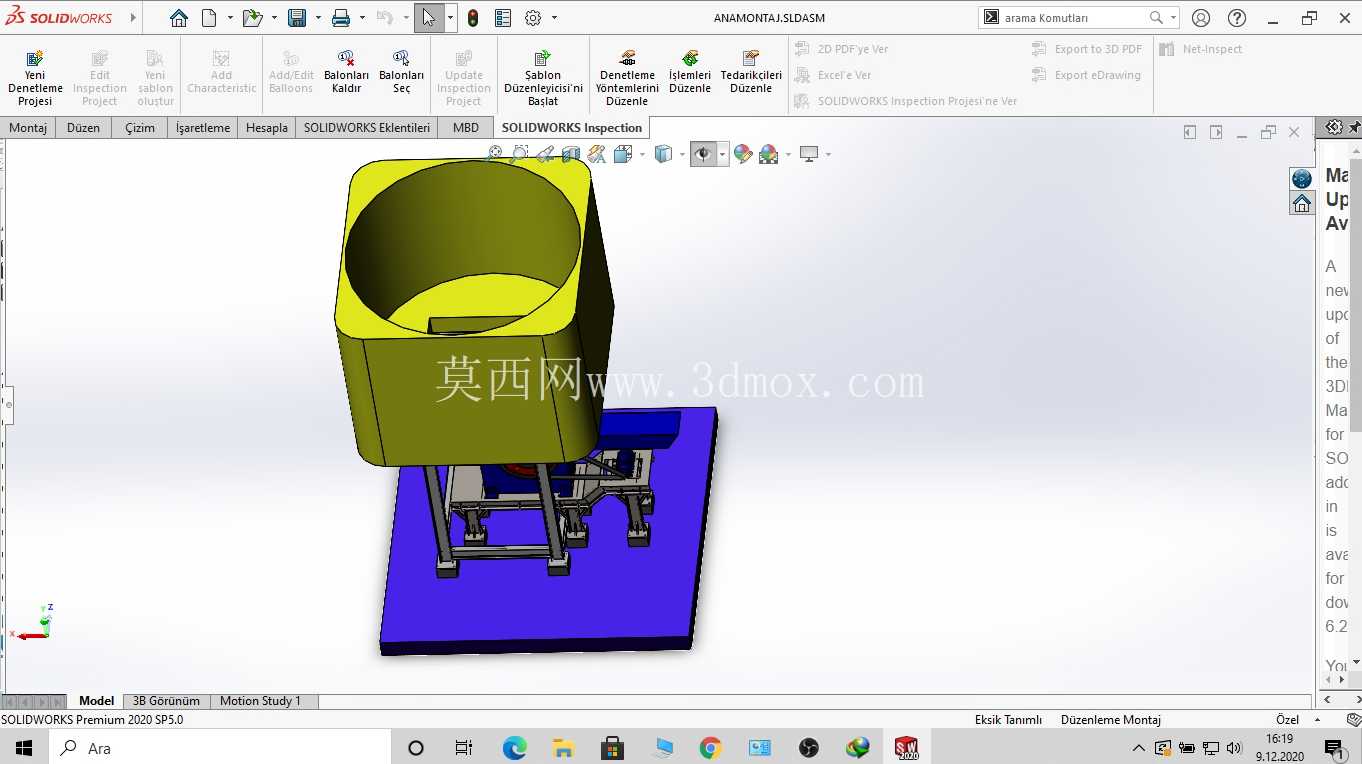Click the SOLIDWORKS 2020 taskbar icon

[906, 748]
